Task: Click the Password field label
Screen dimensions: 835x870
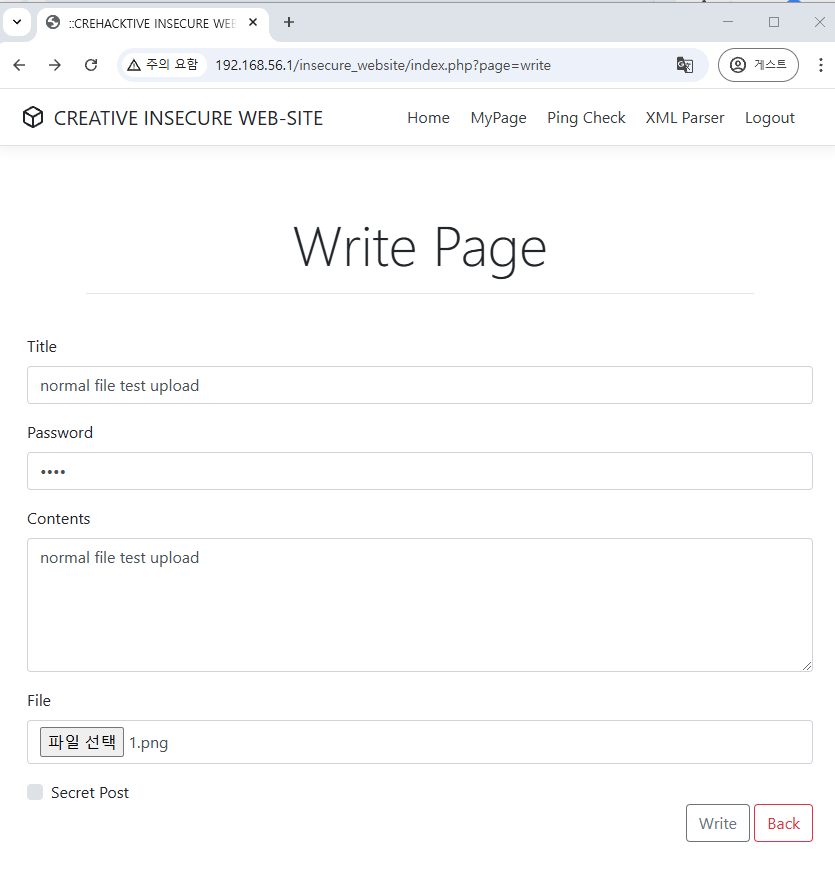Action: pos(60,433)
